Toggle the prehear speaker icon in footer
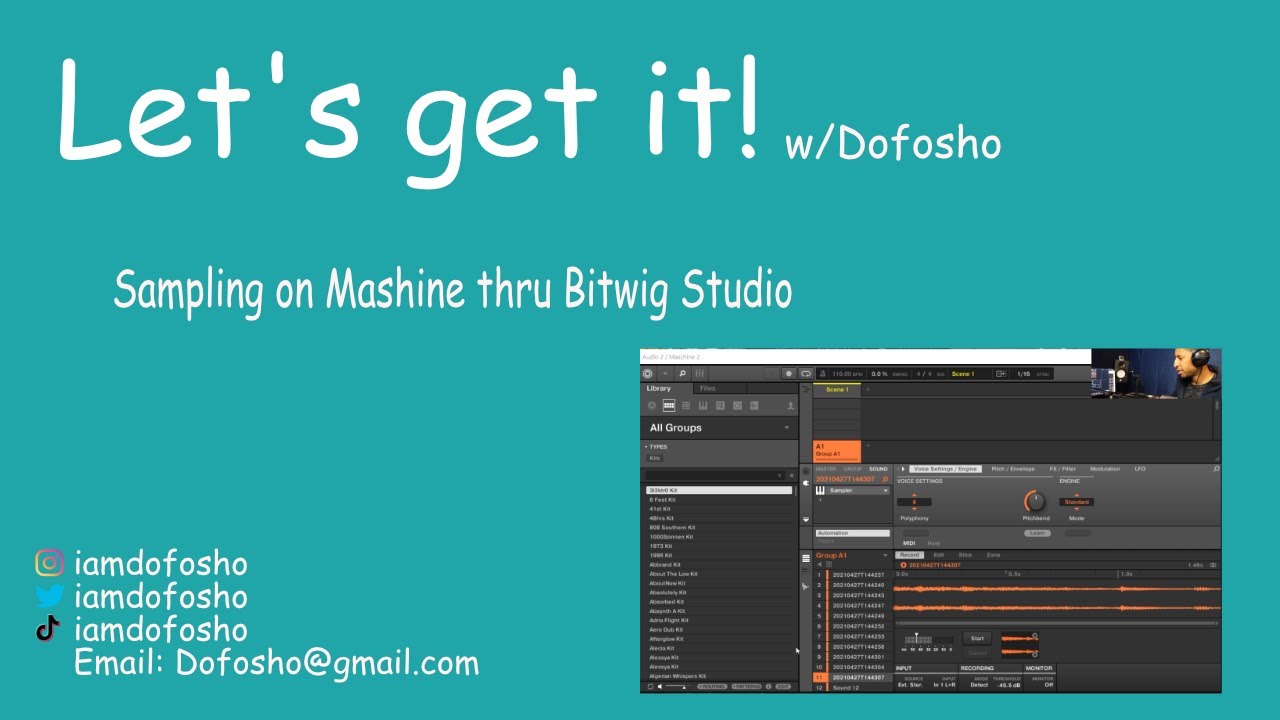The height and width of the screenshot is (720, 1280). point(660,687)
